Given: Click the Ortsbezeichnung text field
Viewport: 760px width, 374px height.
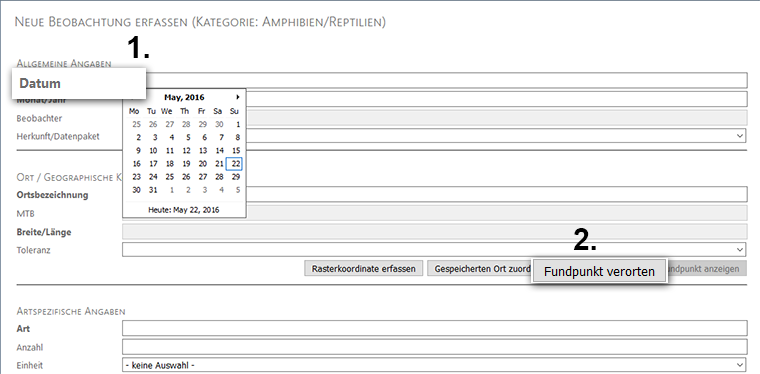Looking at the screenshot, I should coord(497,194).
